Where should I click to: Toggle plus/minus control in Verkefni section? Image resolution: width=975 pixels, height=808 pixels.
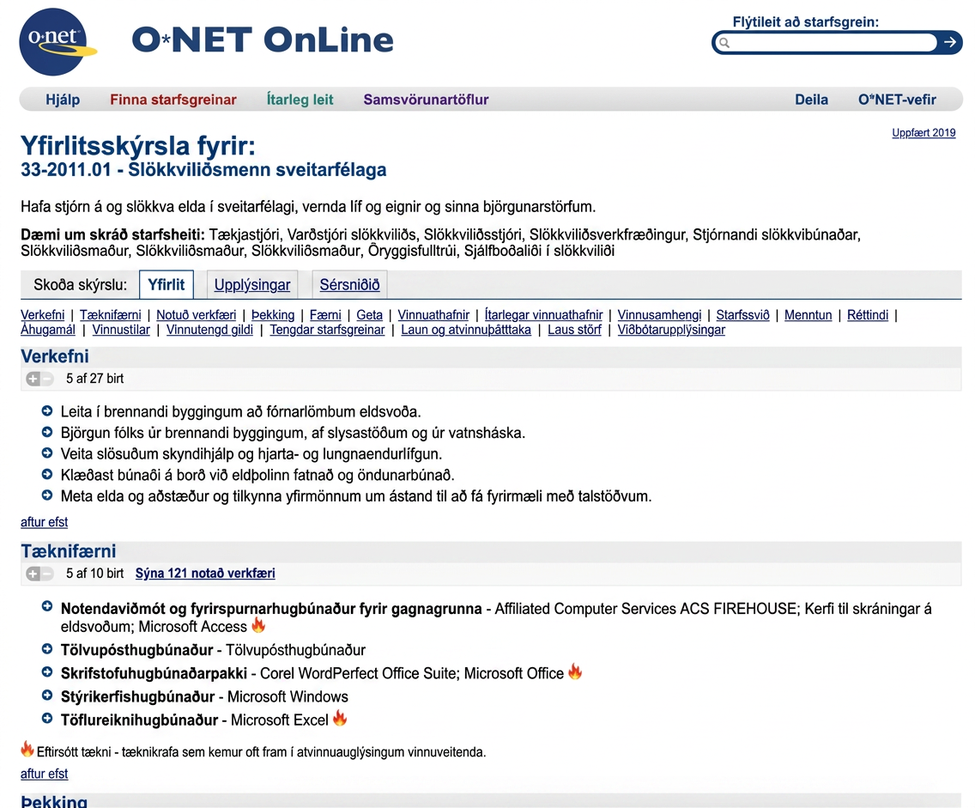(x=40, y=378)
